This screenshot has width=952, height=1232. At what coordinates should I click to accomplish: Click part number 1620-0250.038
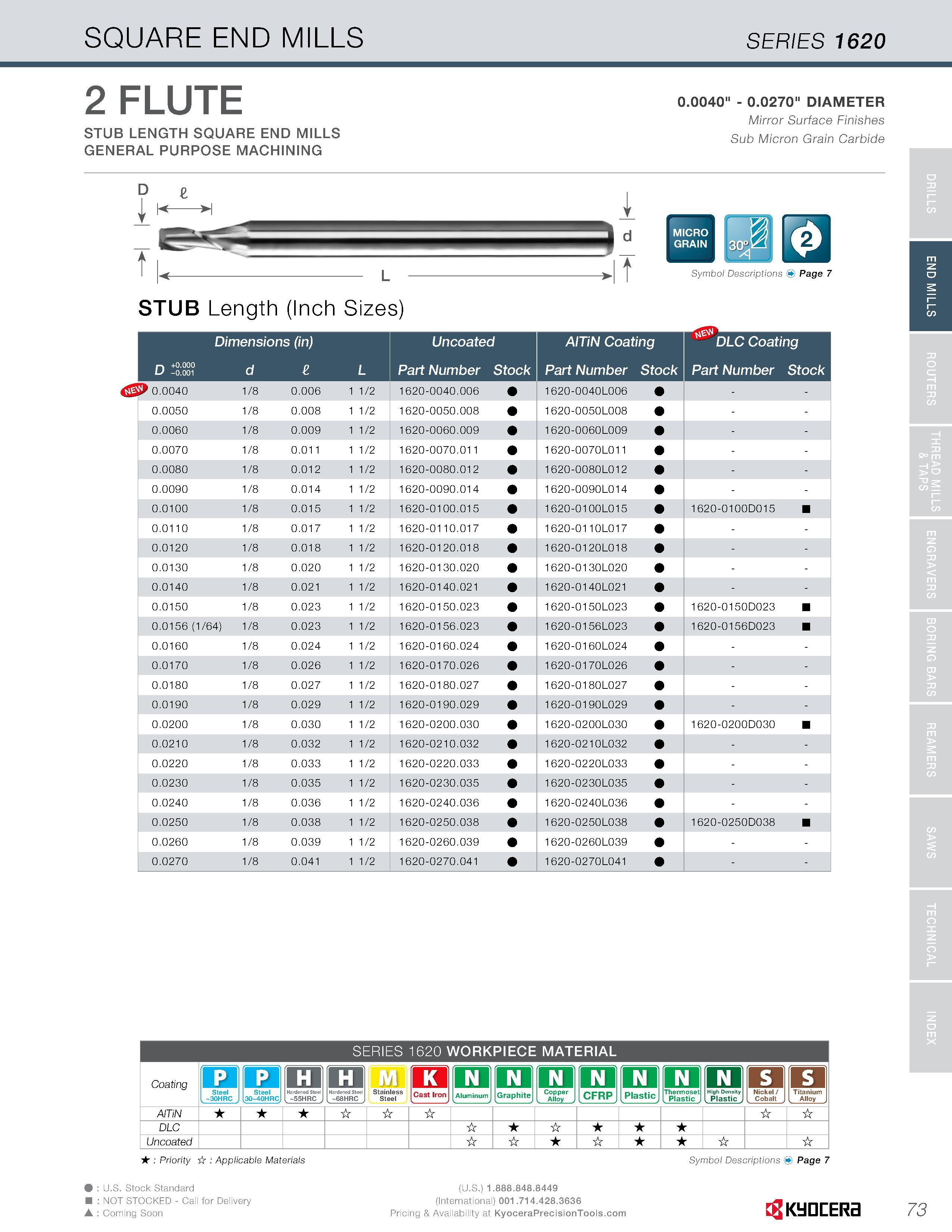[x=439, y=822]
